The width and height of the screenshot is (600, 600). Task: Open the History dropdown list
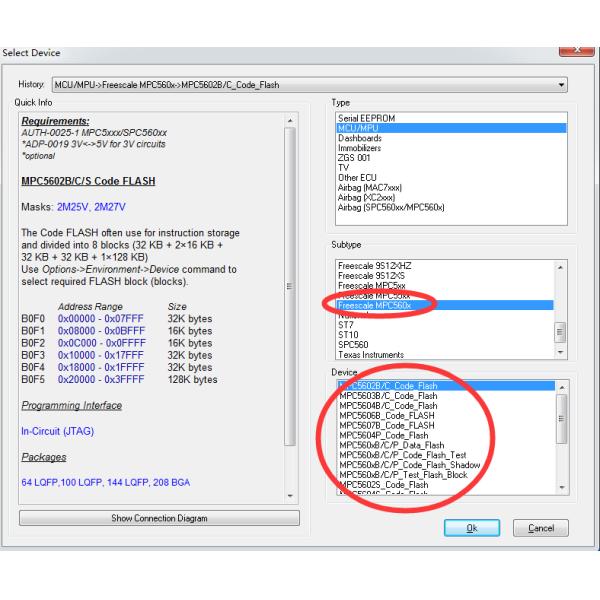point(561,85)
